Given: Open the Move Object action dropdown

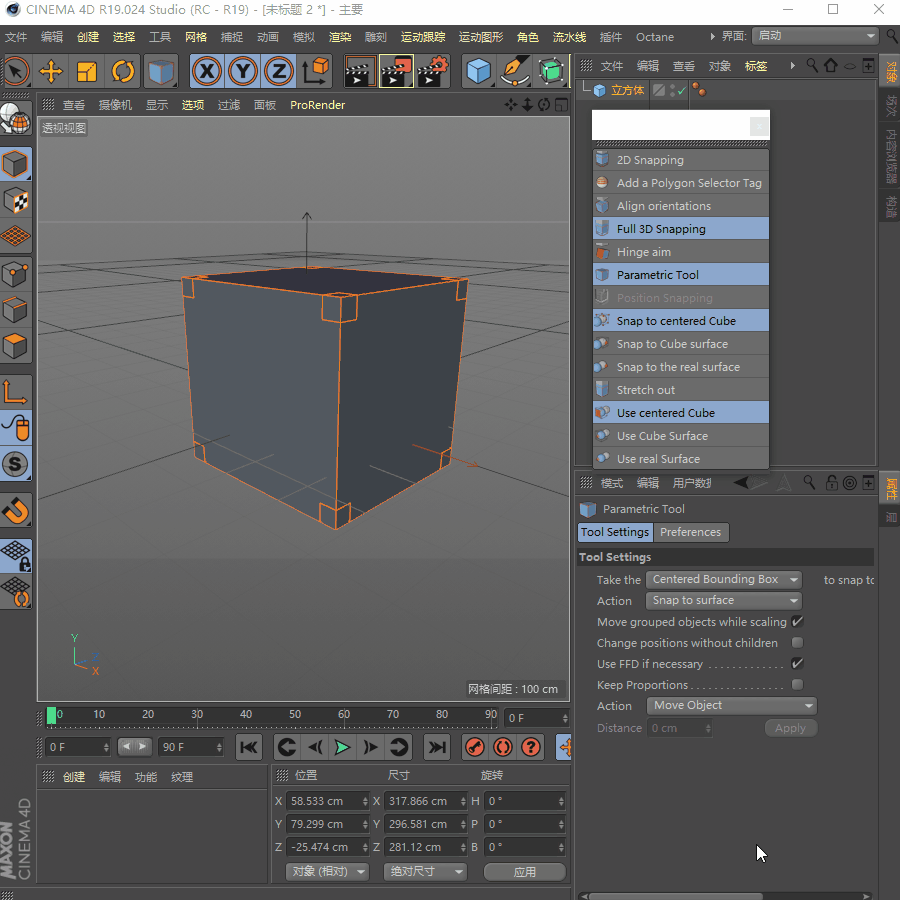Looking at the screenshot, I should point(731,705).
